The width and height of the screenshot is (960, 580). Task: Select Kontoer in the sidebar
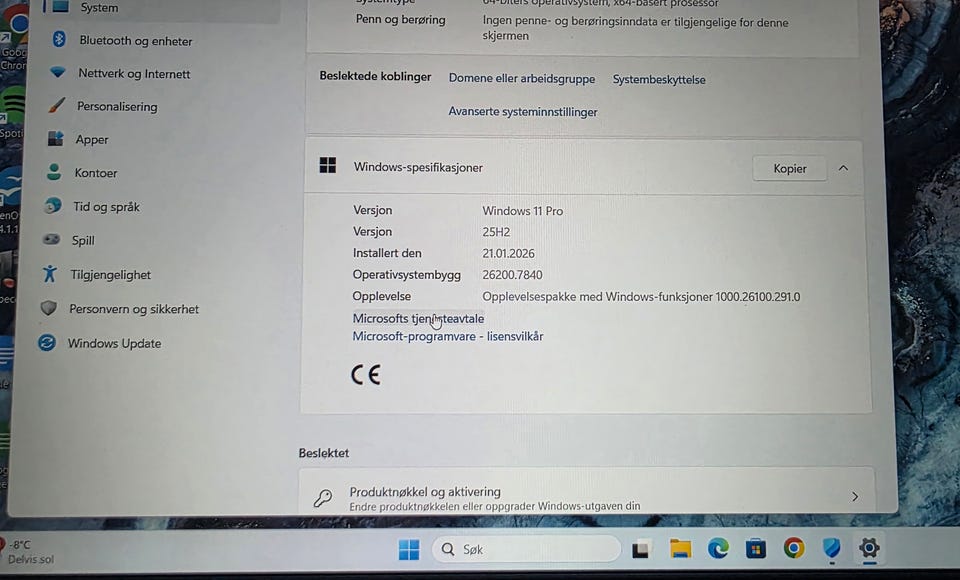click(96, 173)
